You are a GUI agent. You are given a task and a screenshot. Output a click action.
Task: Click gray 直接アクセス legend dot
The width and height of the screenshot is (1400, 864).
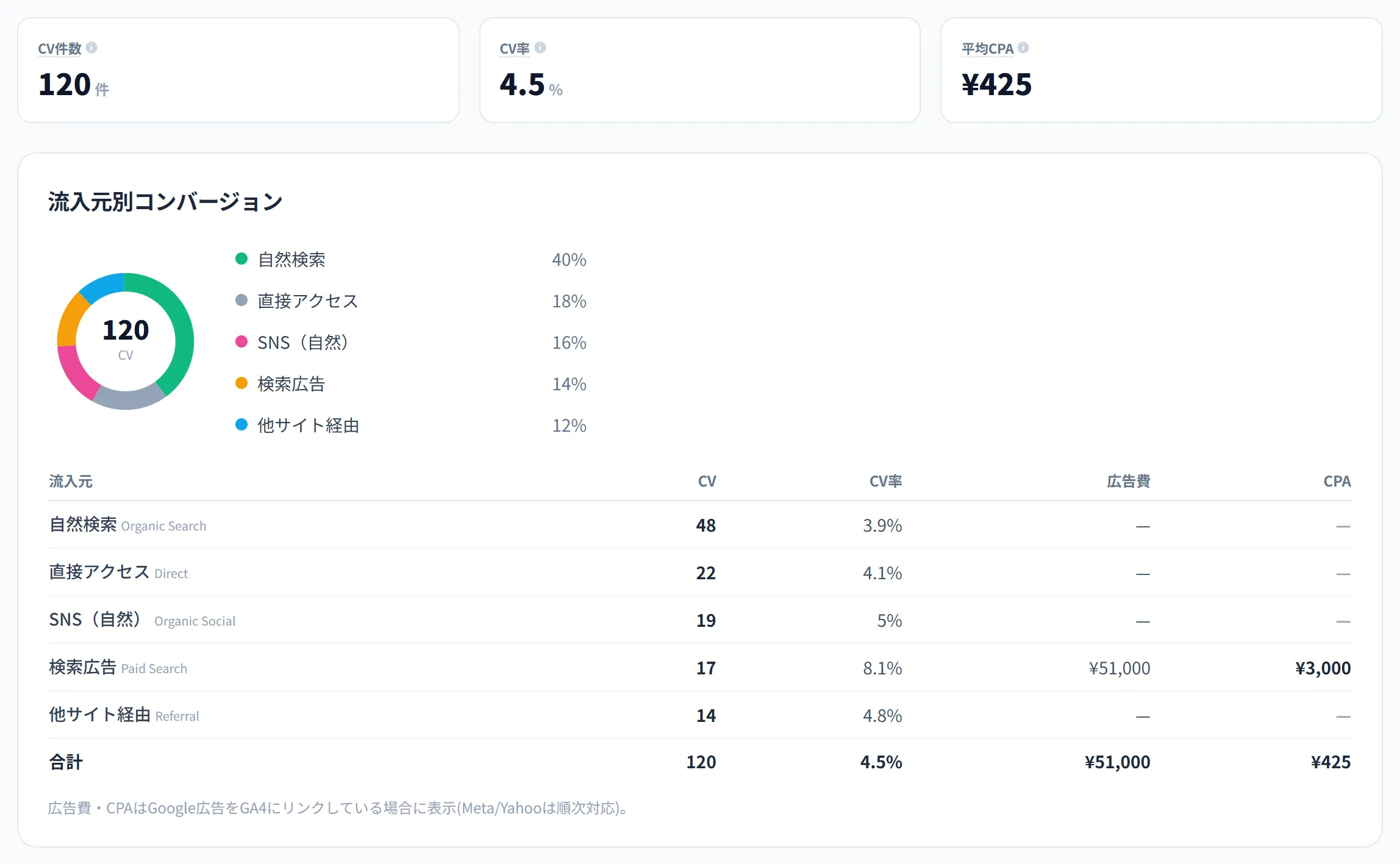point(241,300)
